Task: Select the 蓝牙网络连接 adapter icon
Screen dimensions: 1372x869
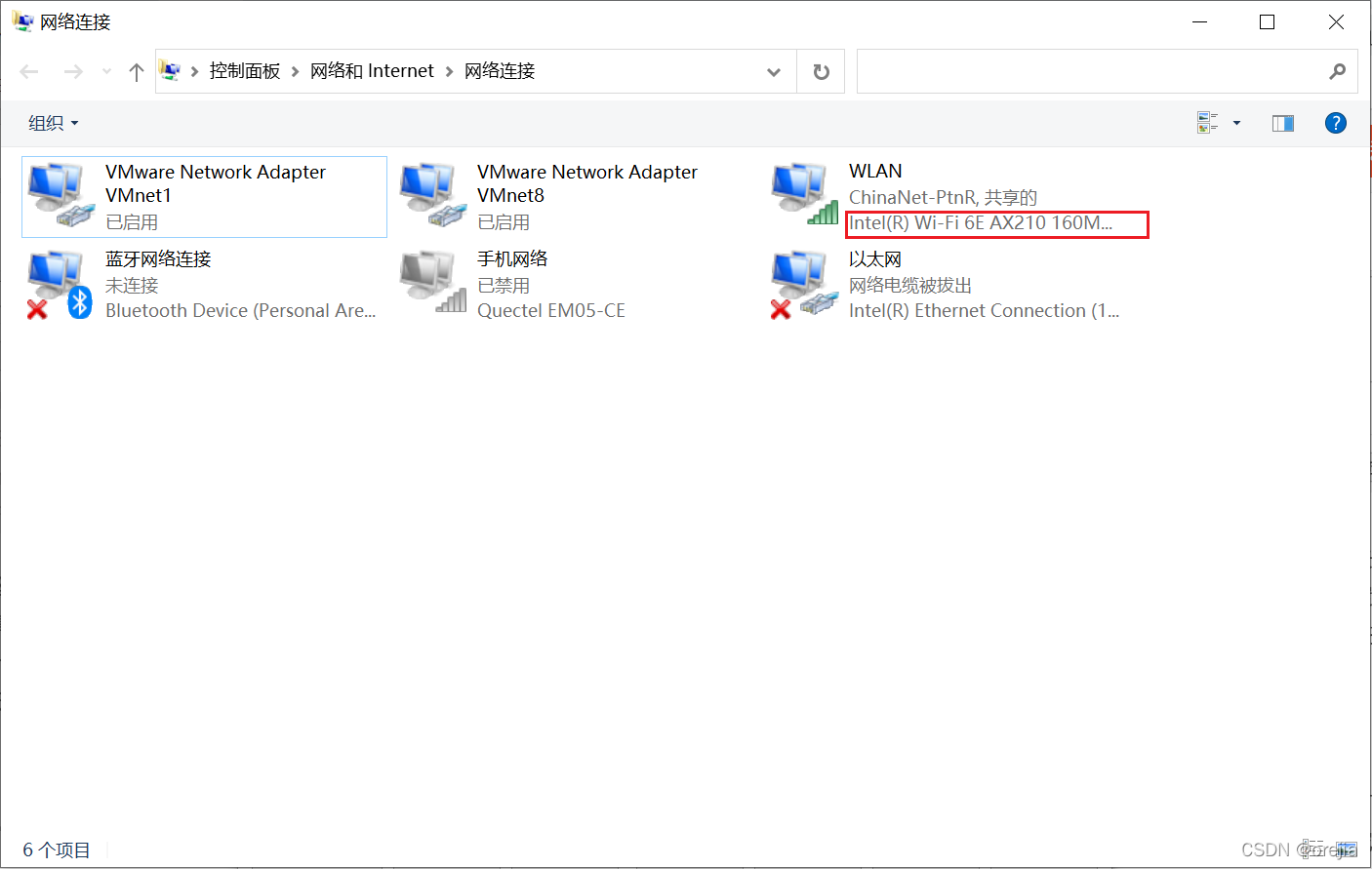Action: 61,285
